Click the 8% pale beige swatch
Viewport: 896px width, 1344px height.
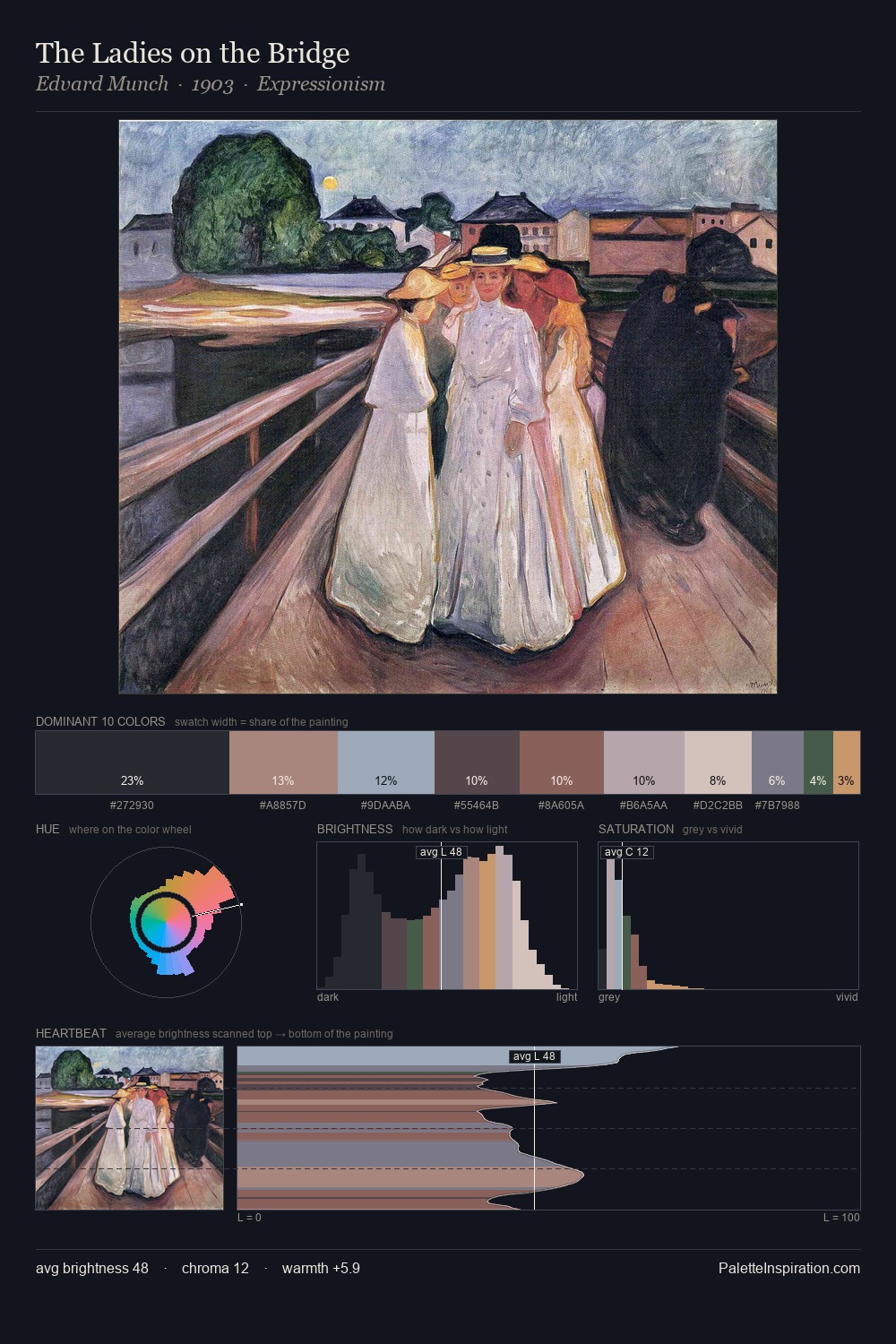(x=718, y=762)
